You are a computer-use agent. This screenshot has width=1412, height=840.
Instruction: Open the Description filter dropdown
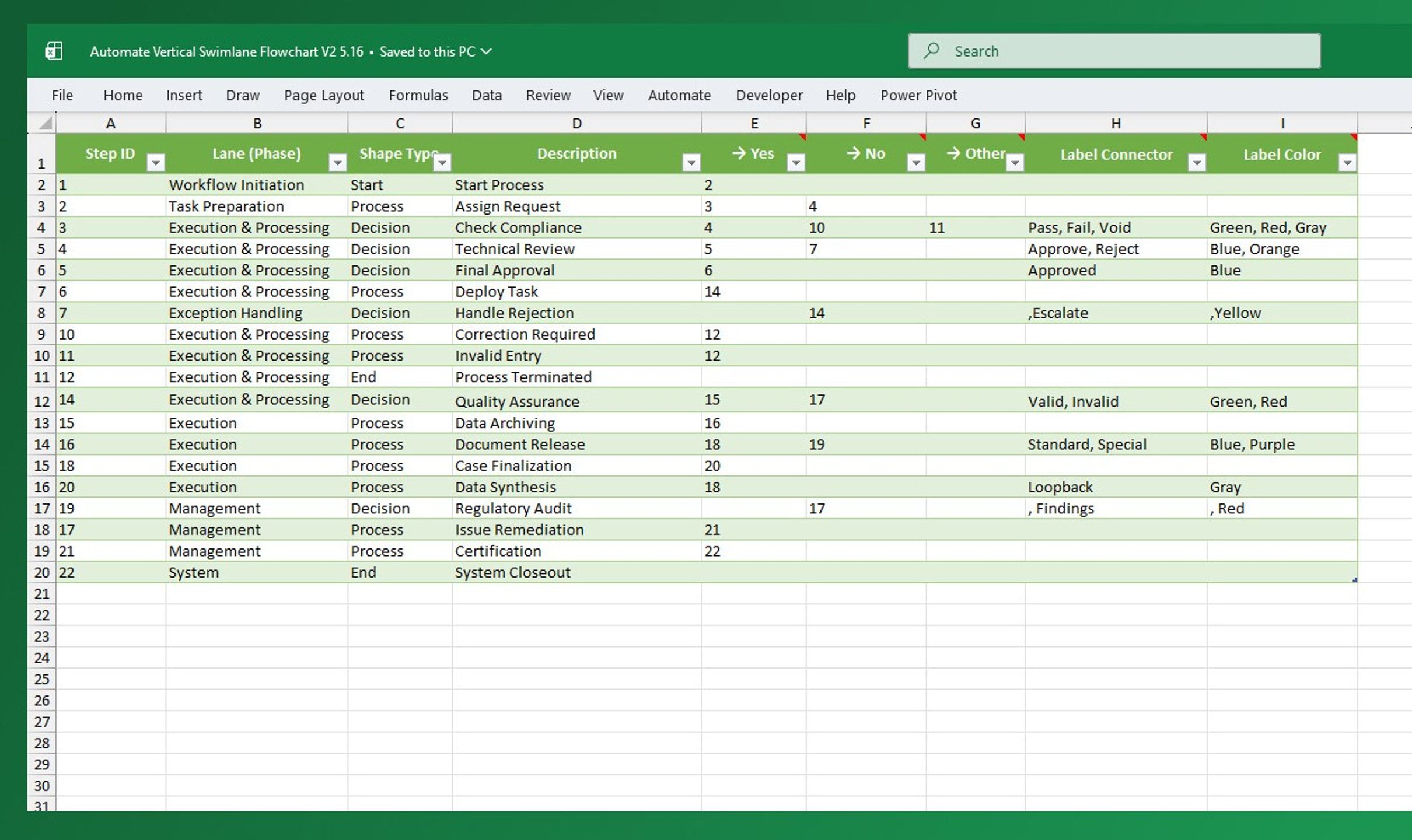tap(691, 162)
